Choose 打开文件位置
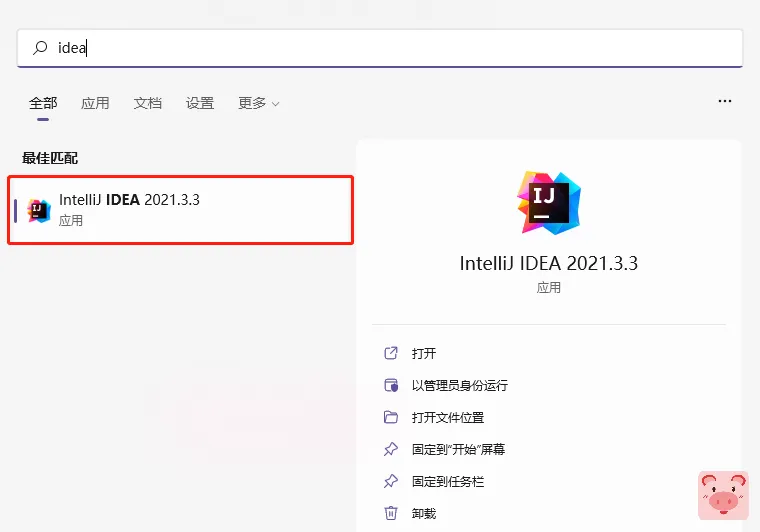 click(x=448, y=417)
